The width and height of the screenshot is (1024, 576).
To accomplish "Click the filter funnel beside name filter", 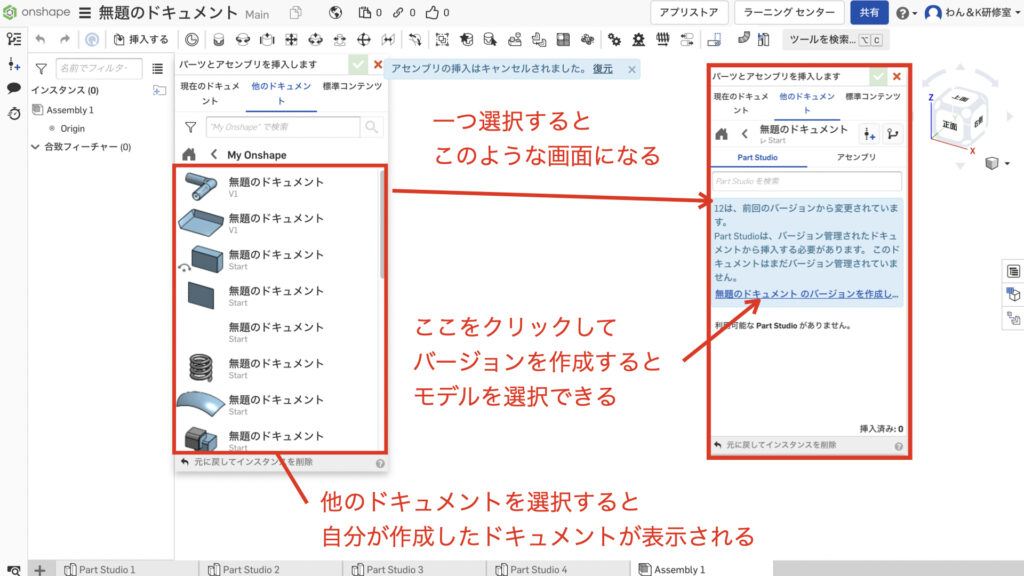I will point(41,68).
